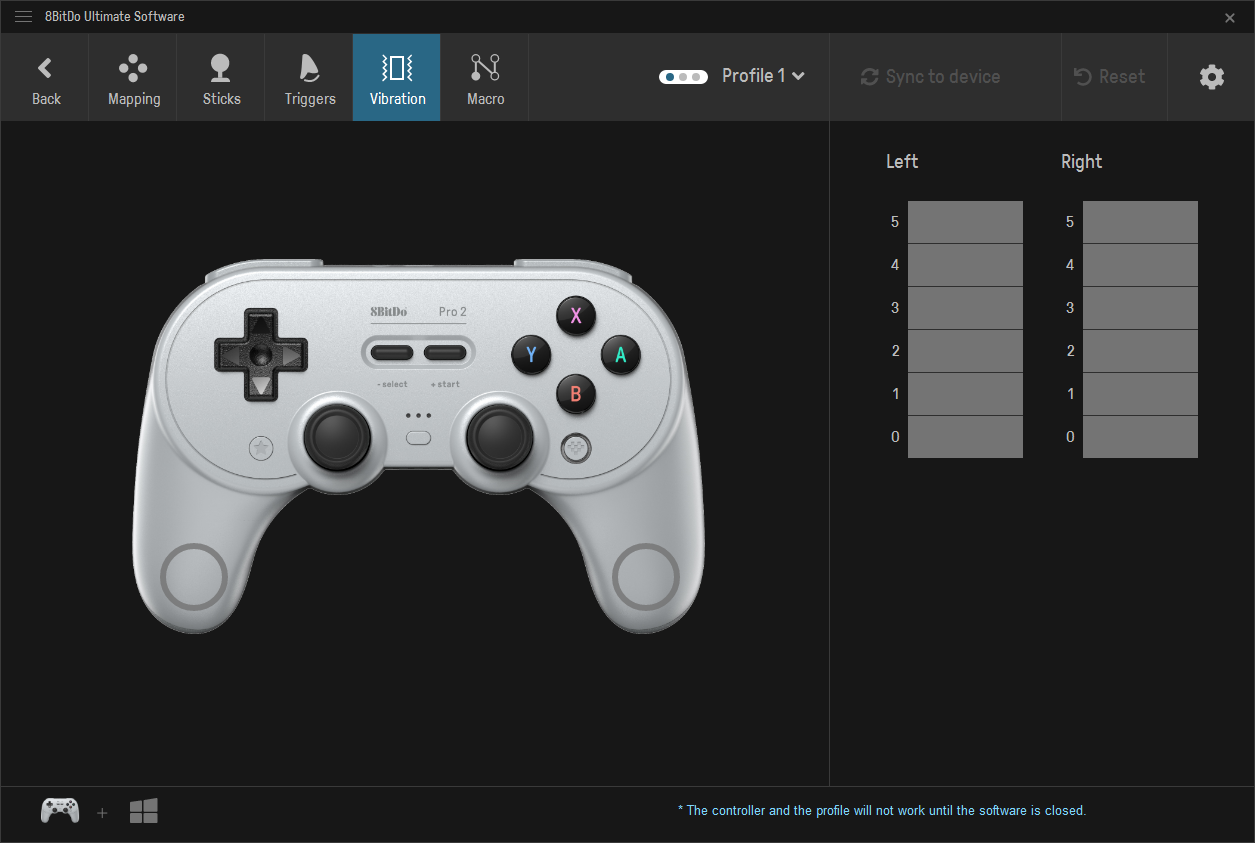Open settings via gear icon
Viewport: 1255px width, 843px height.
tap(1212, 77)
